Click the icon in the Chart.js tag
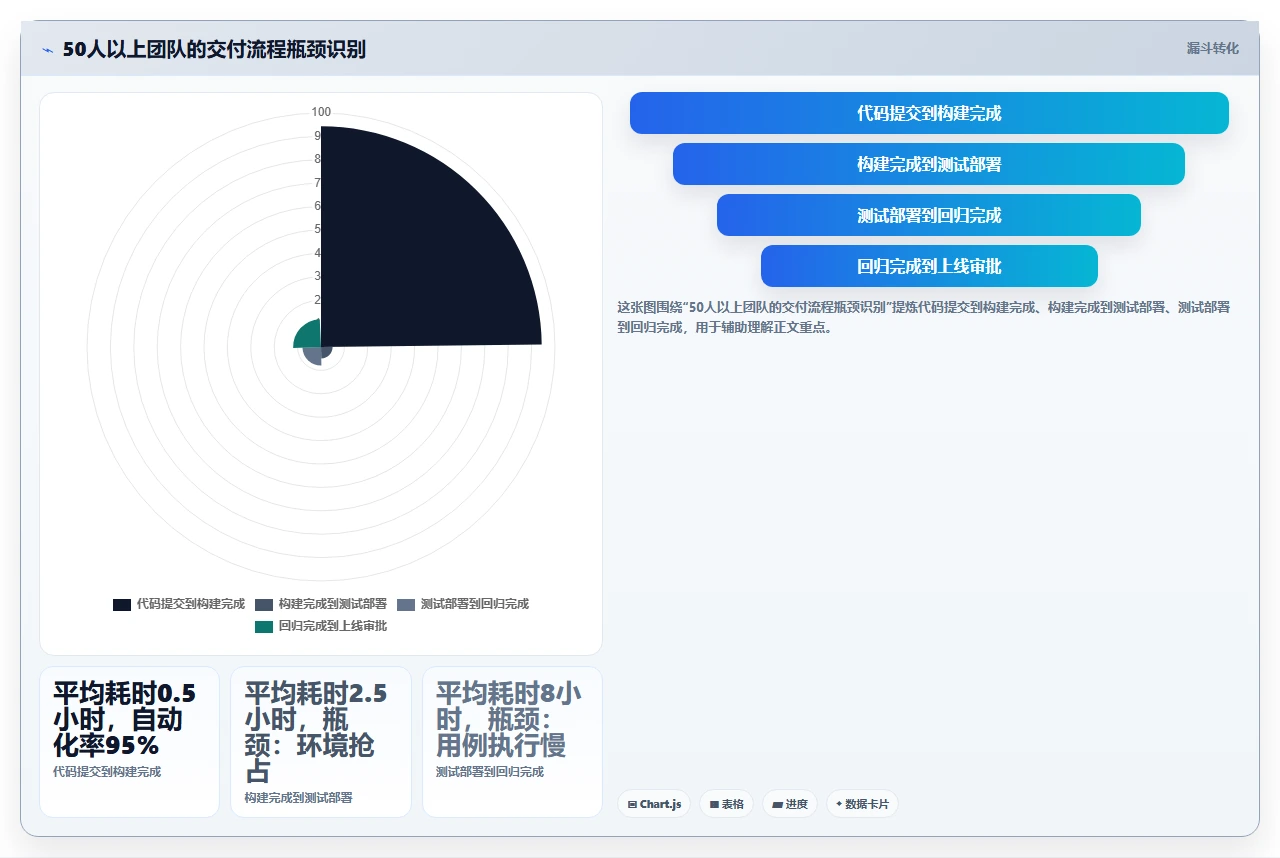This screenshot has width=1280, height=858. pyautogui.click(x=632, y=804)
